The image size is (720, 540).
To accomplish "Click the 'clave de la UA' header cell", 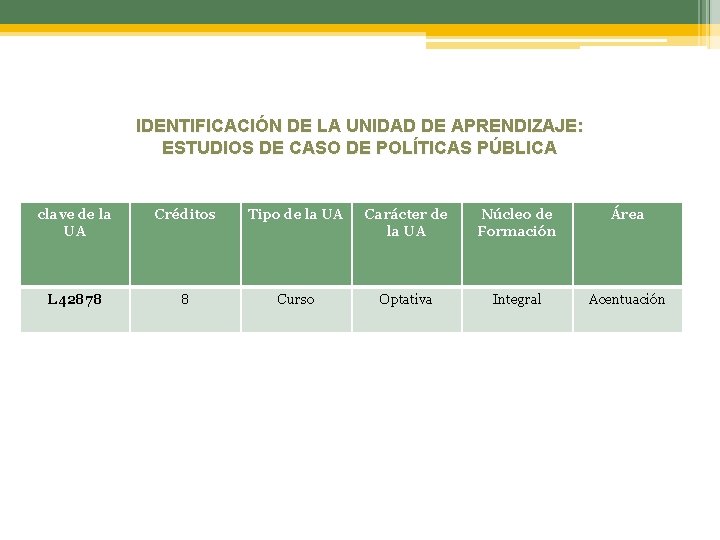I will tap(75, 244).
